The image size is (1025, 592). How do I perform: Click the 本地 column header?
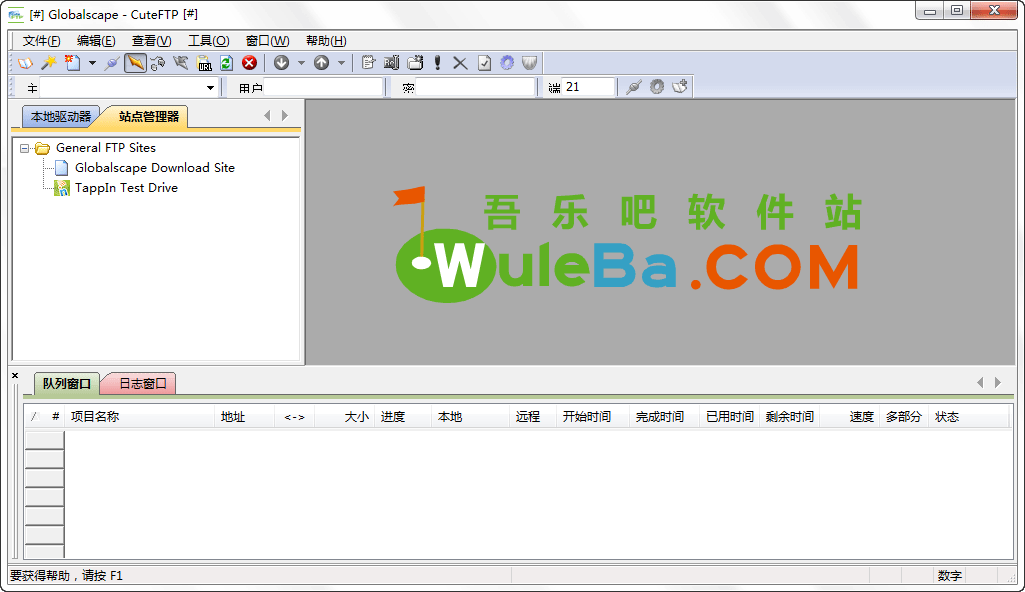pos(470,417)
